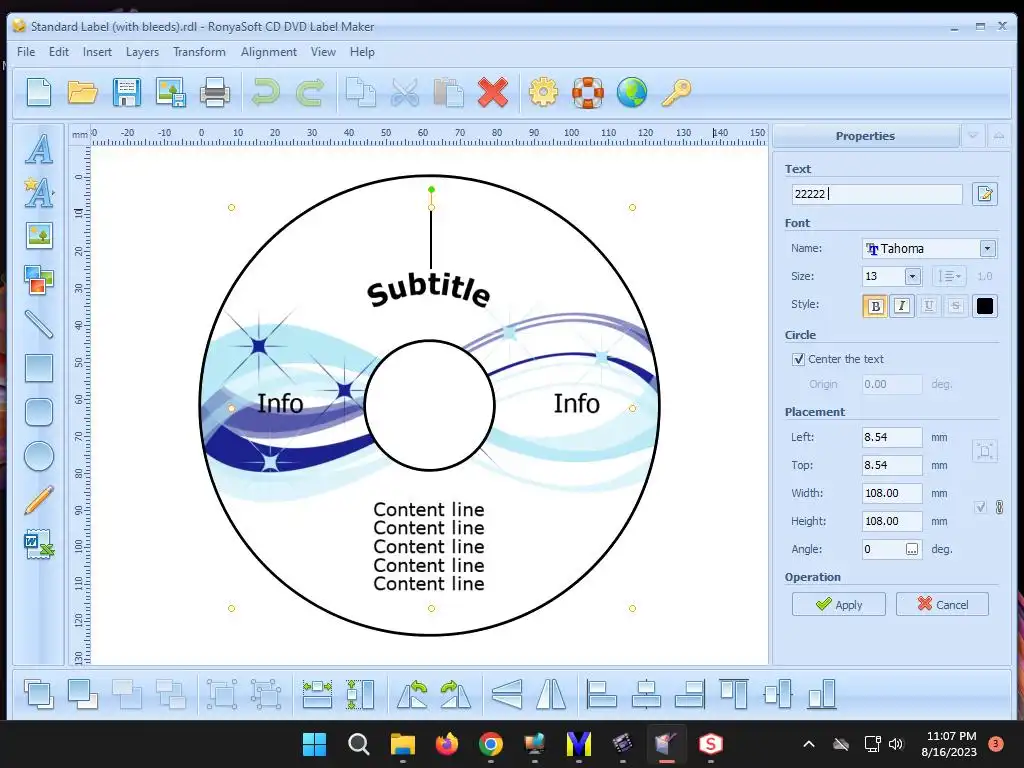The image size is (1024, 768).
Task: Open File Explorer from taskbar
Action: [402, 744]
